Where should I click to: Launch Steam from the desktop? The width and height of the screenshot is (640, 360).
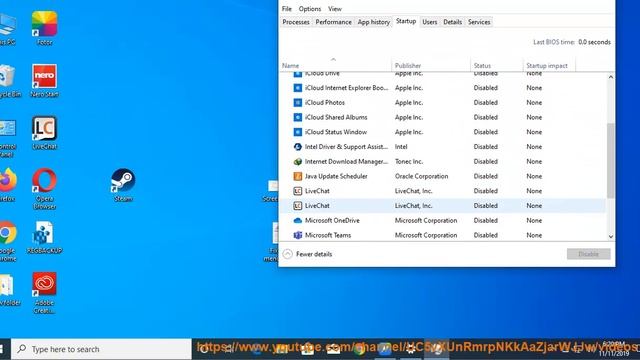click(123, 184)
